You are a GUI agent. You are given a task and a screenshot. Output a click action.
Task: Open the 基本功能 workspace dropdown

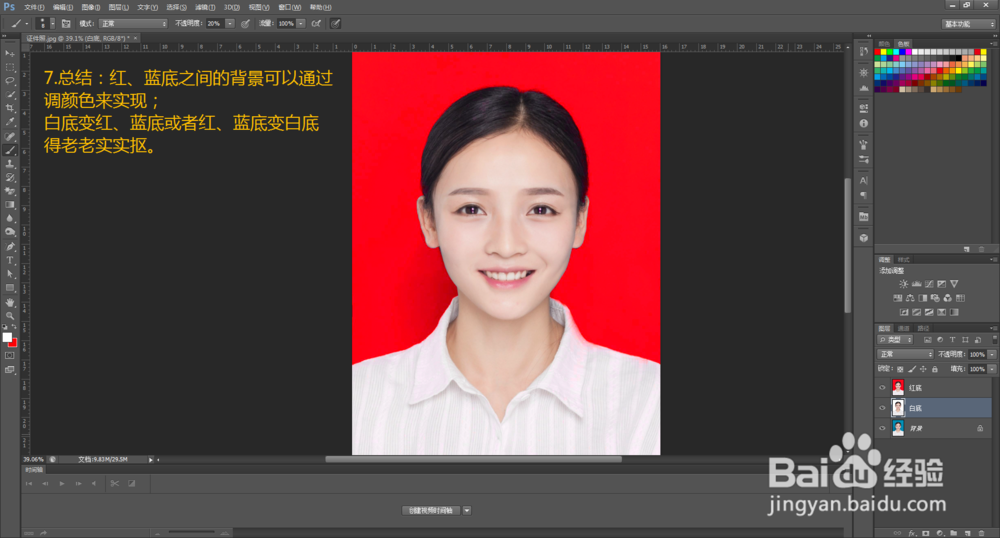tap(969, 24)
